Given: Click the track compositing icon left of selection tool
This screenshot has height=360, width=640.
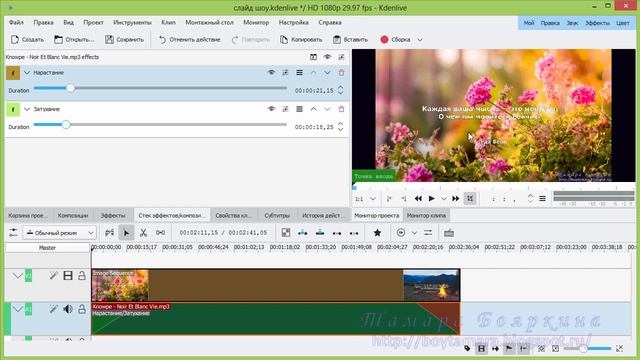Looking at the screenshot, I should coord(109,233).
